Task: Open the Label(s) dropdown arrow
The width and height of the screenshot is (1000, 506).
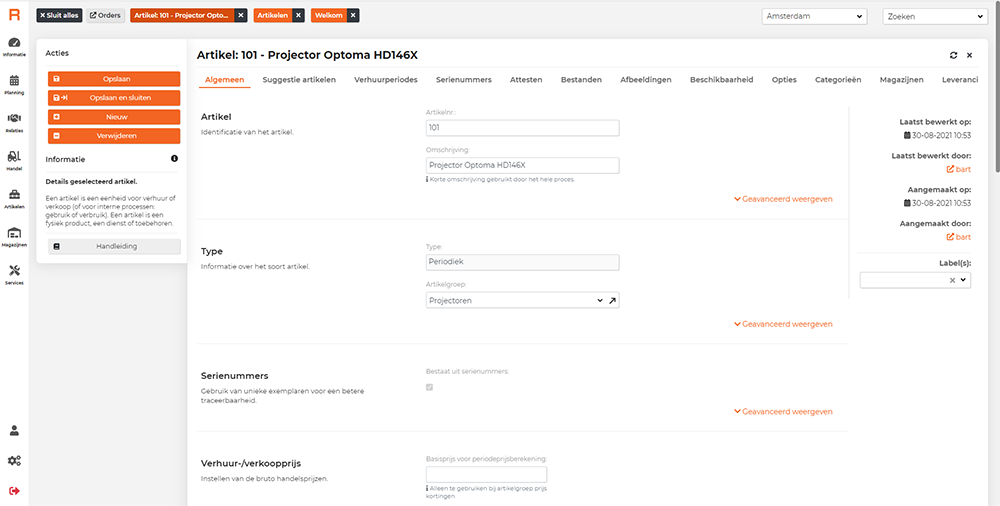Action: coord(963,280)
